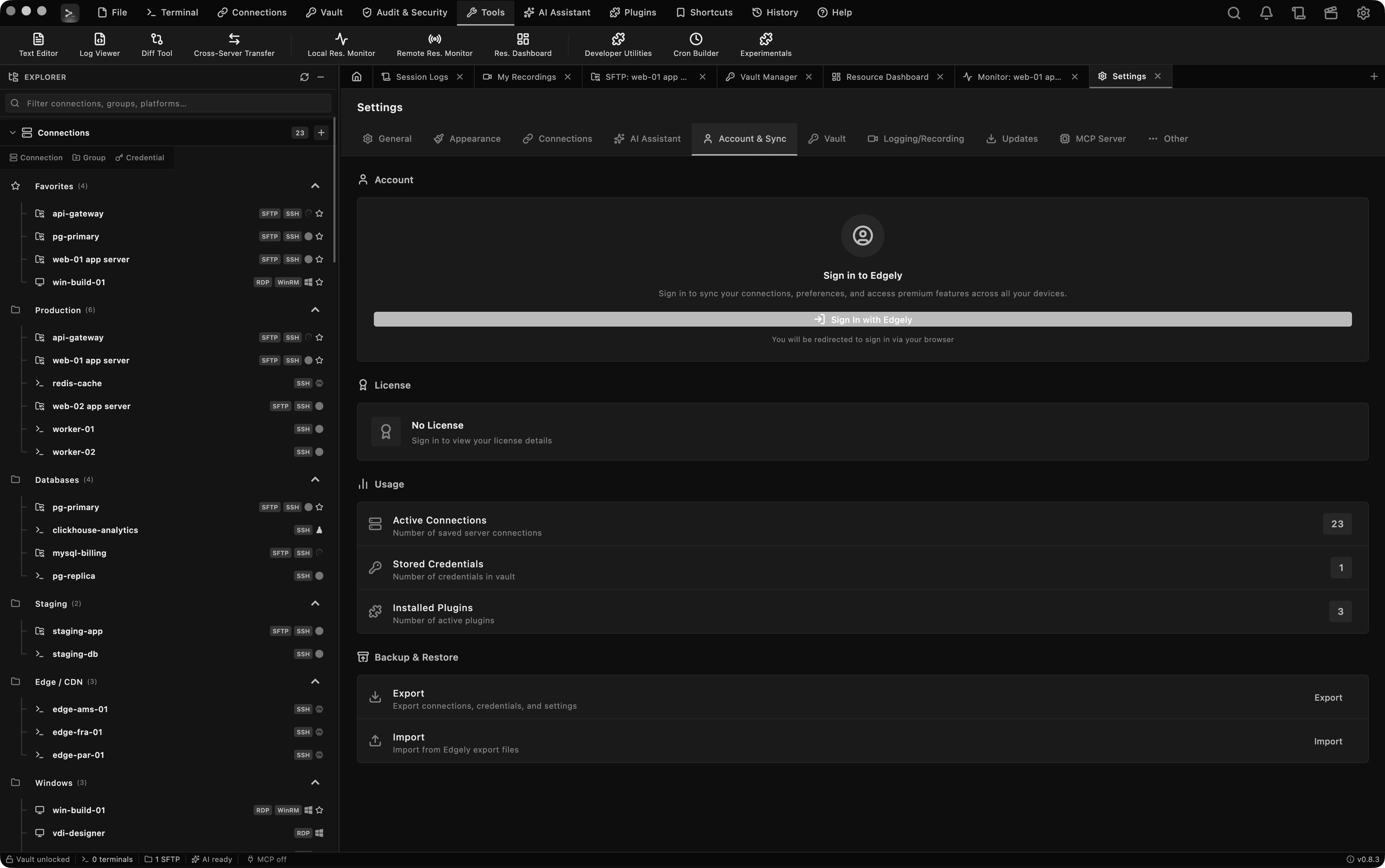
Task: Open Local Res. Monitor
Action: (341, 45)
